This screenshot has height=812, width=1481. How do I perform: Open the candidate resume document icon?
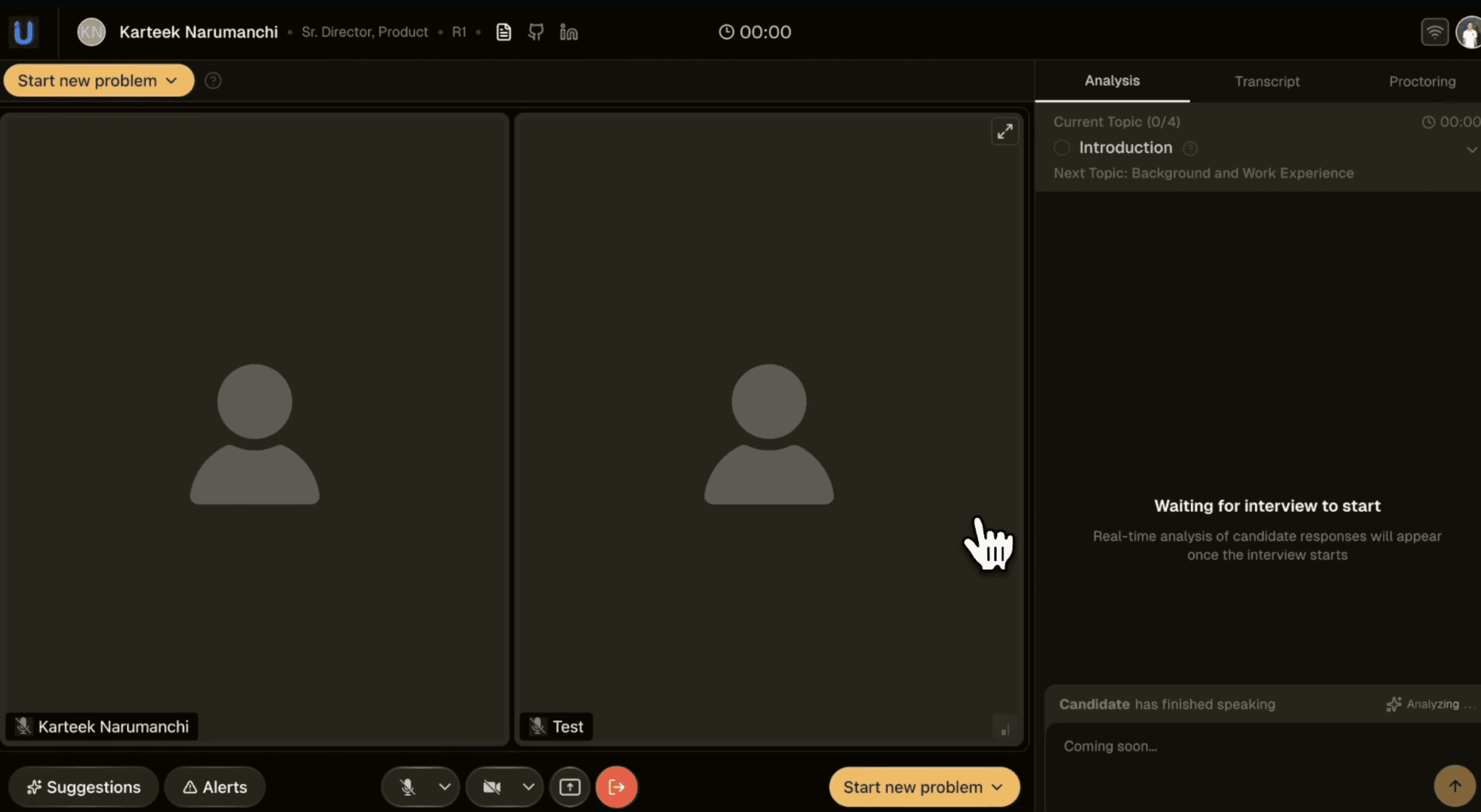point(503,32)
